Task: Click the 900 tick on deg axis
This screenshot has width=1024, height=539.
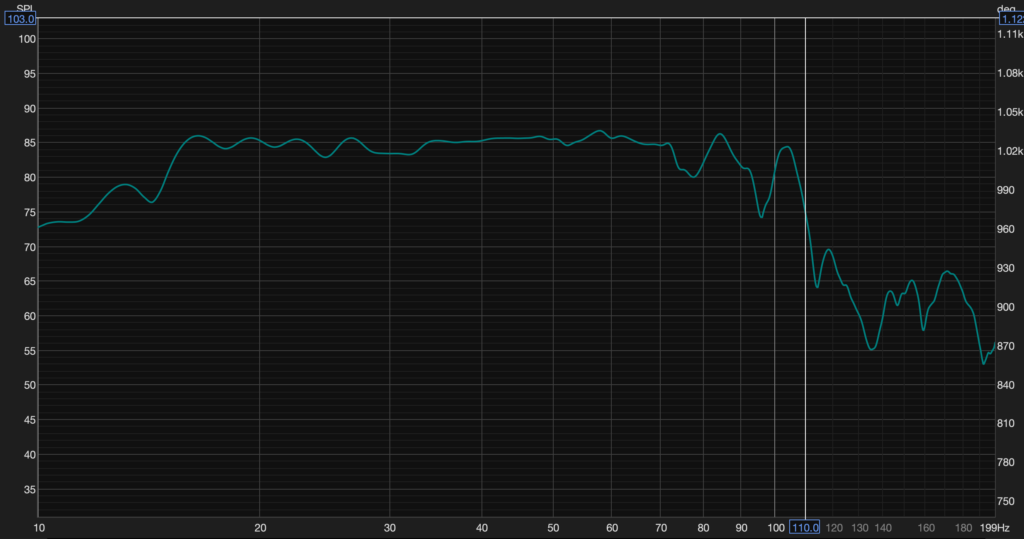Action: (x=1006, y=307)
